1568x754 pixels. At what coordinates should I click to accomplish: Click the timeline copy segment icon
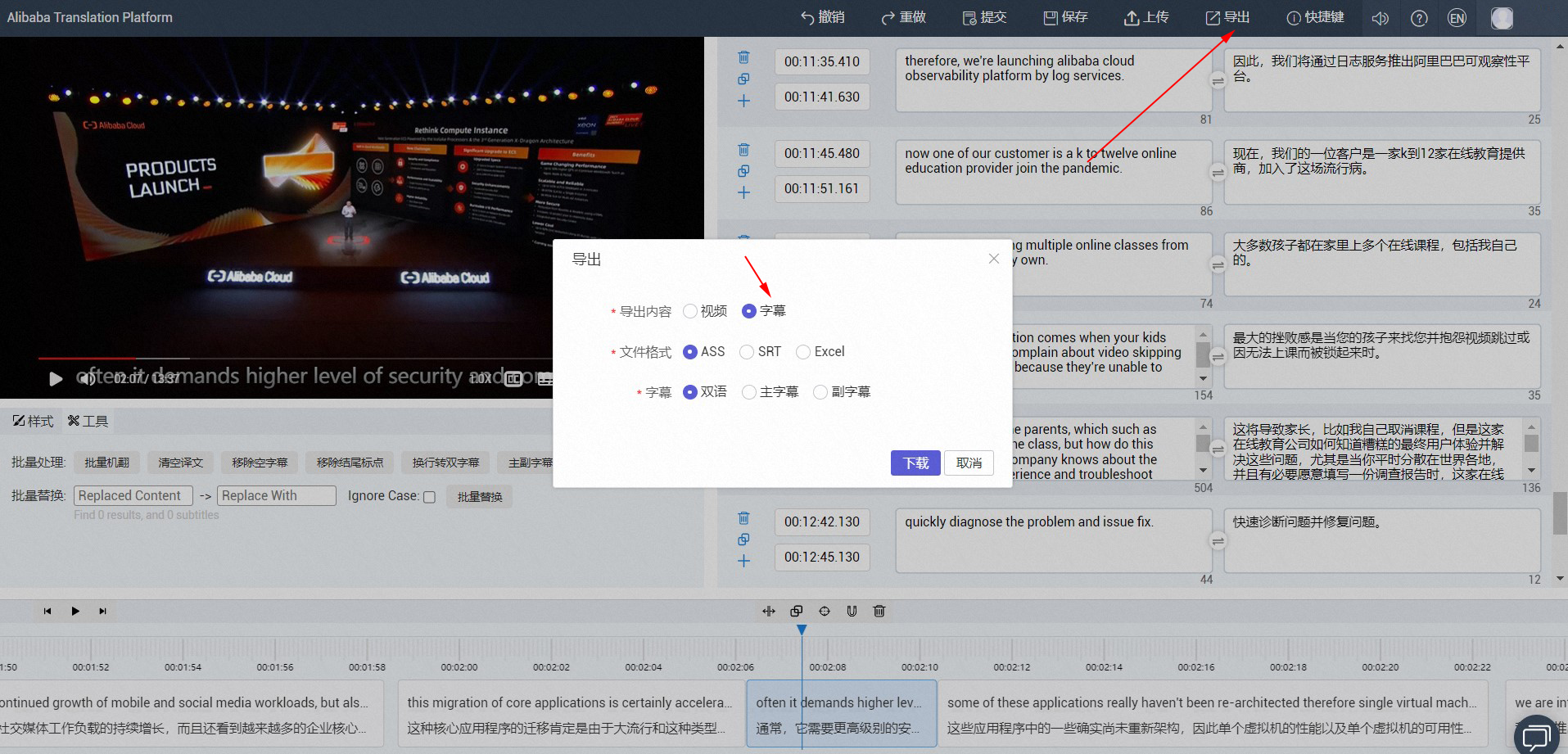tap(797, 611)
